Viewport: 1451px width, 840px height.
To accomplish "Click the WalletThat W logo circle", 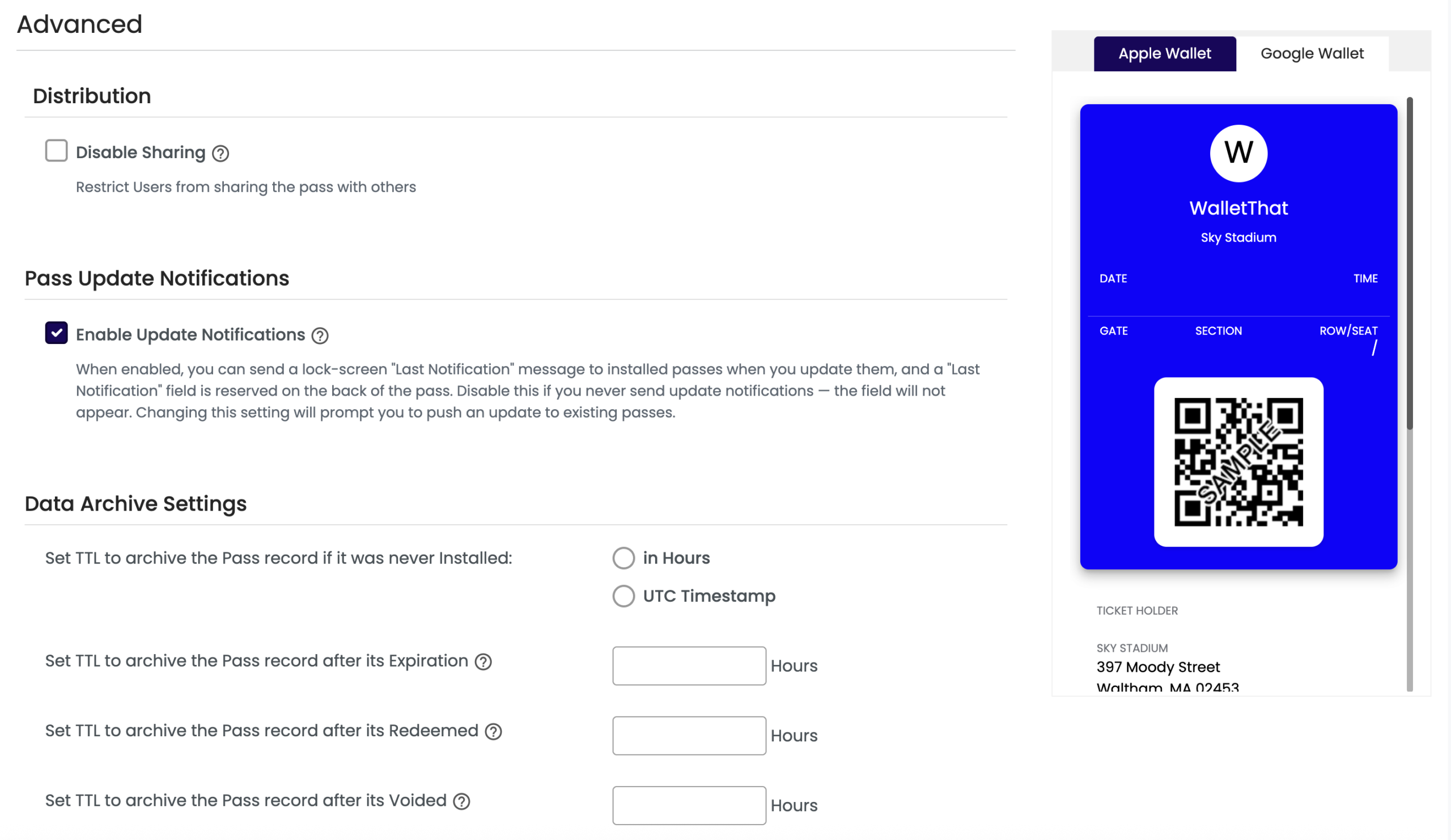I will [1238, 153].
